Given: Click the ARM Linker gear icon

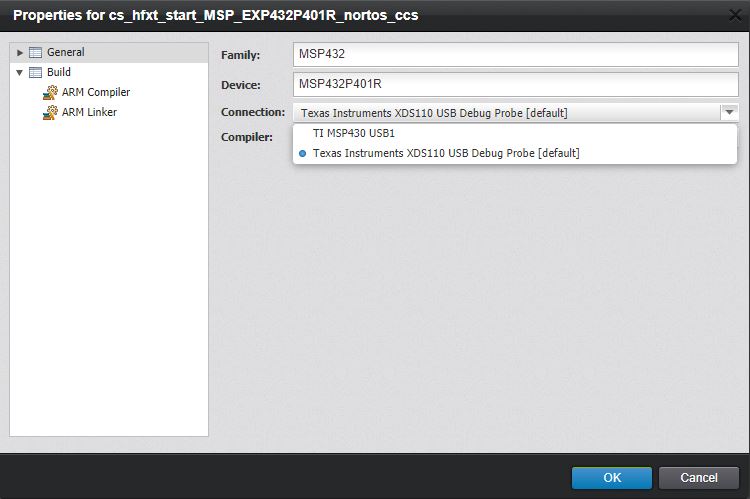Looking at the screenshot, I should point(50,112).
